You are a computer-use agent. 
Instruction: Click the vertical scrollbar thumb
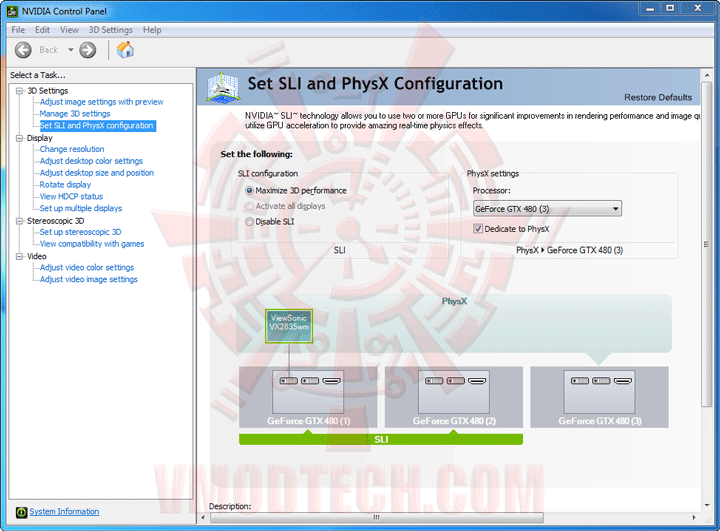707,244
